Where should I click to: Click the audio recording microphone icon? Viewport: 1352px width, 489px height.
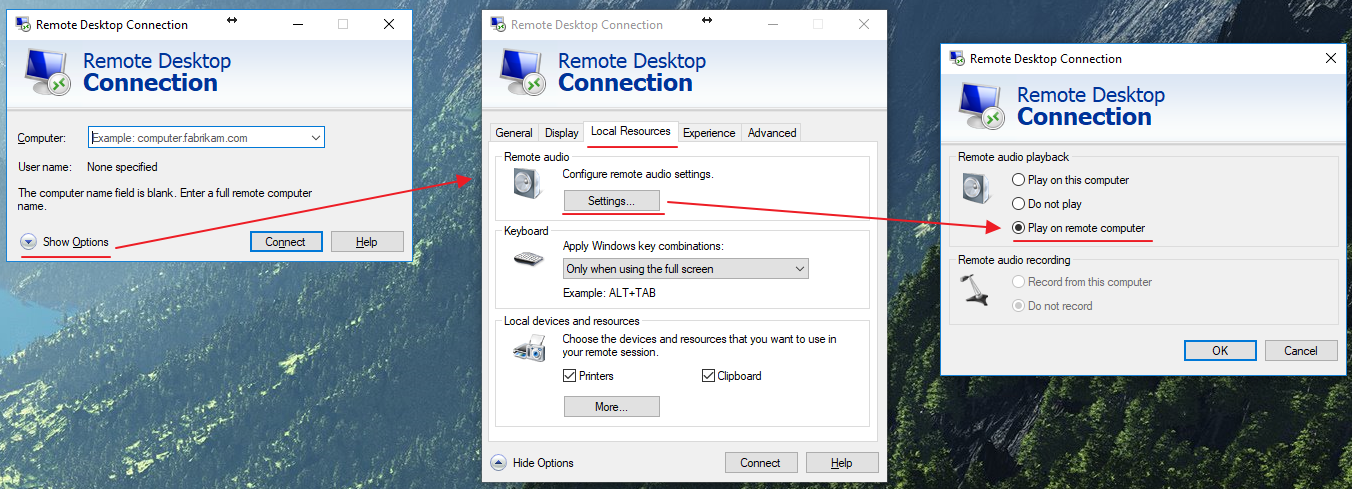pos(974,289)
